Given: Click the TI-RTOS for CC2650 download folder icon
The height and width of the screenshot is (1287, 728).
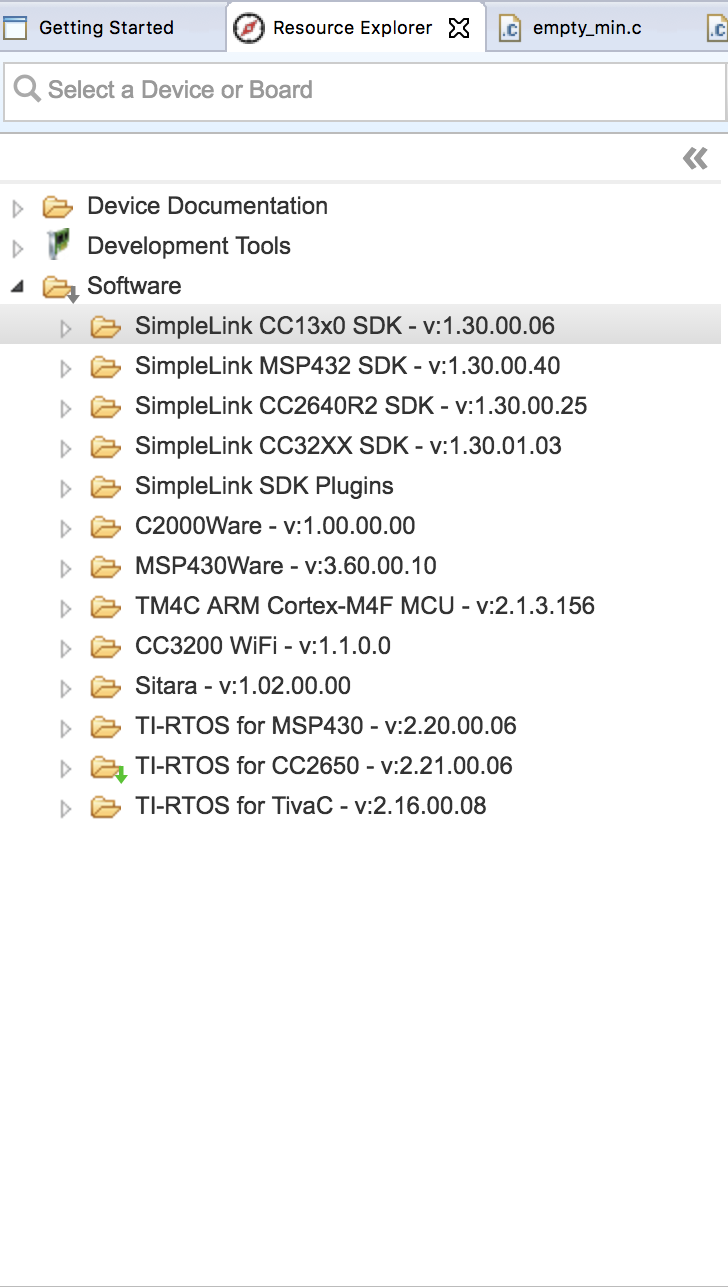Looking at the screenshot, I should point(108,768).
